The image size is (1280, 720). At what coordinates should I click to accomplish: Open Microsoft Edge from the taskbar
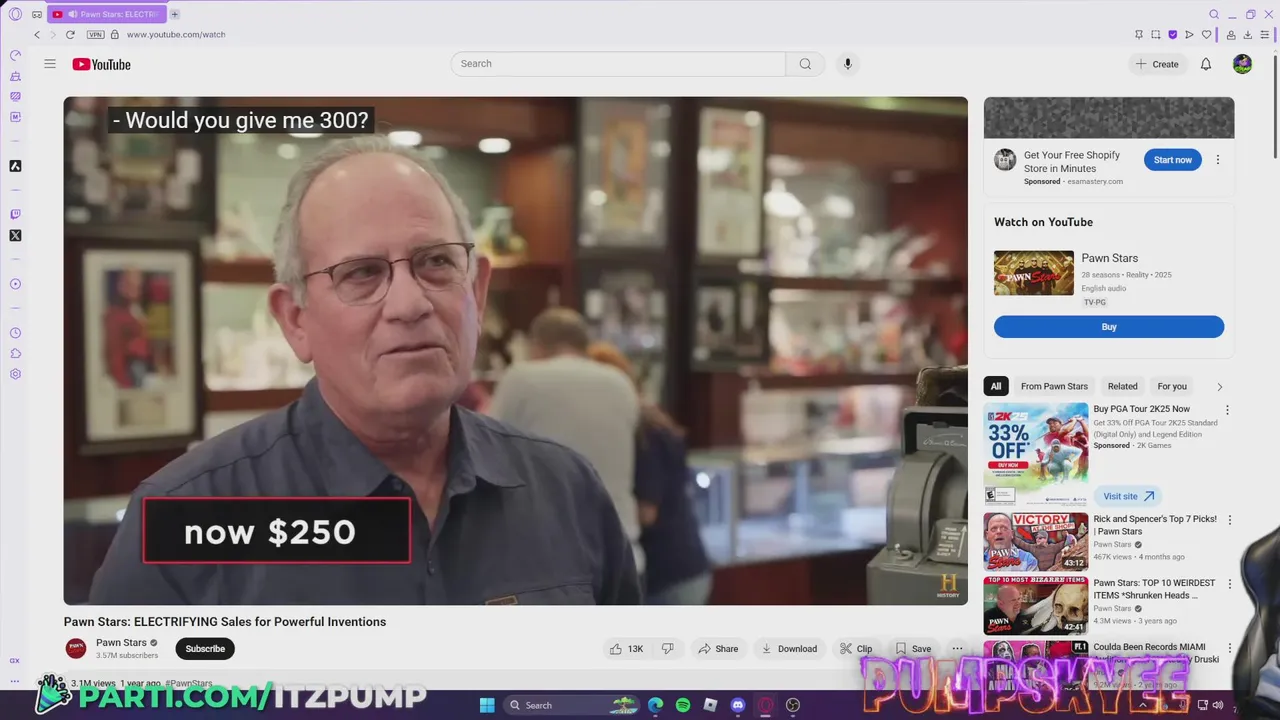coord(655,705)
